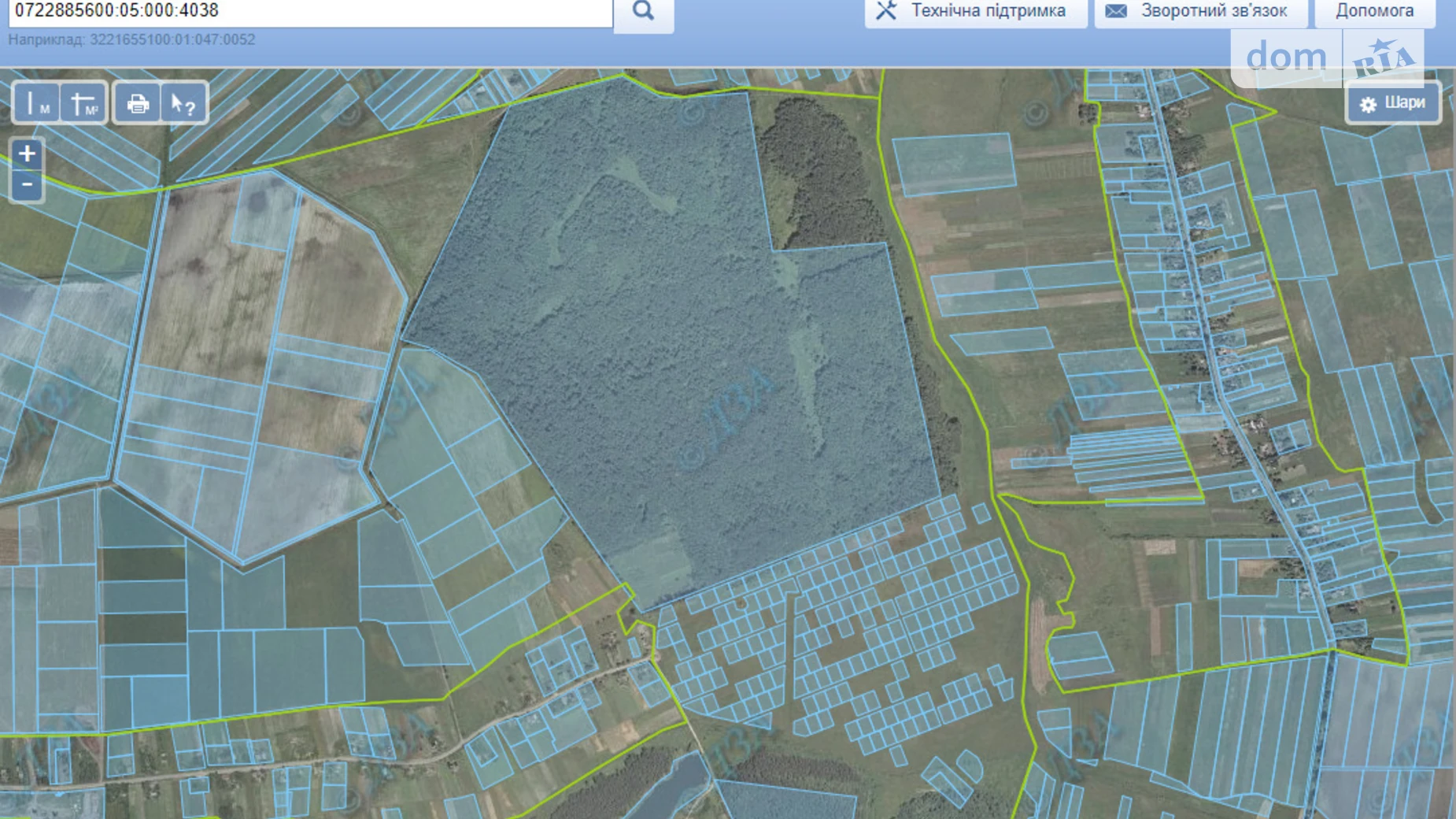The height and width of the screenshot is (819, 1456).
Task: Open the dom RIA logo link
Action: (1329, 57)
